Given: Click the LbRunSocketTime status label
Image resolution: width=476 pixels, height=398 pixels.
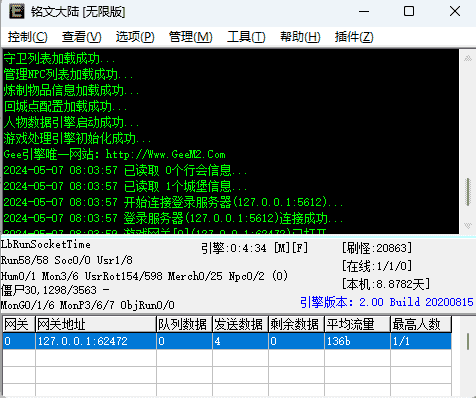Looking at the screenshot, I should pyautogui.click(x=46, y=244).
